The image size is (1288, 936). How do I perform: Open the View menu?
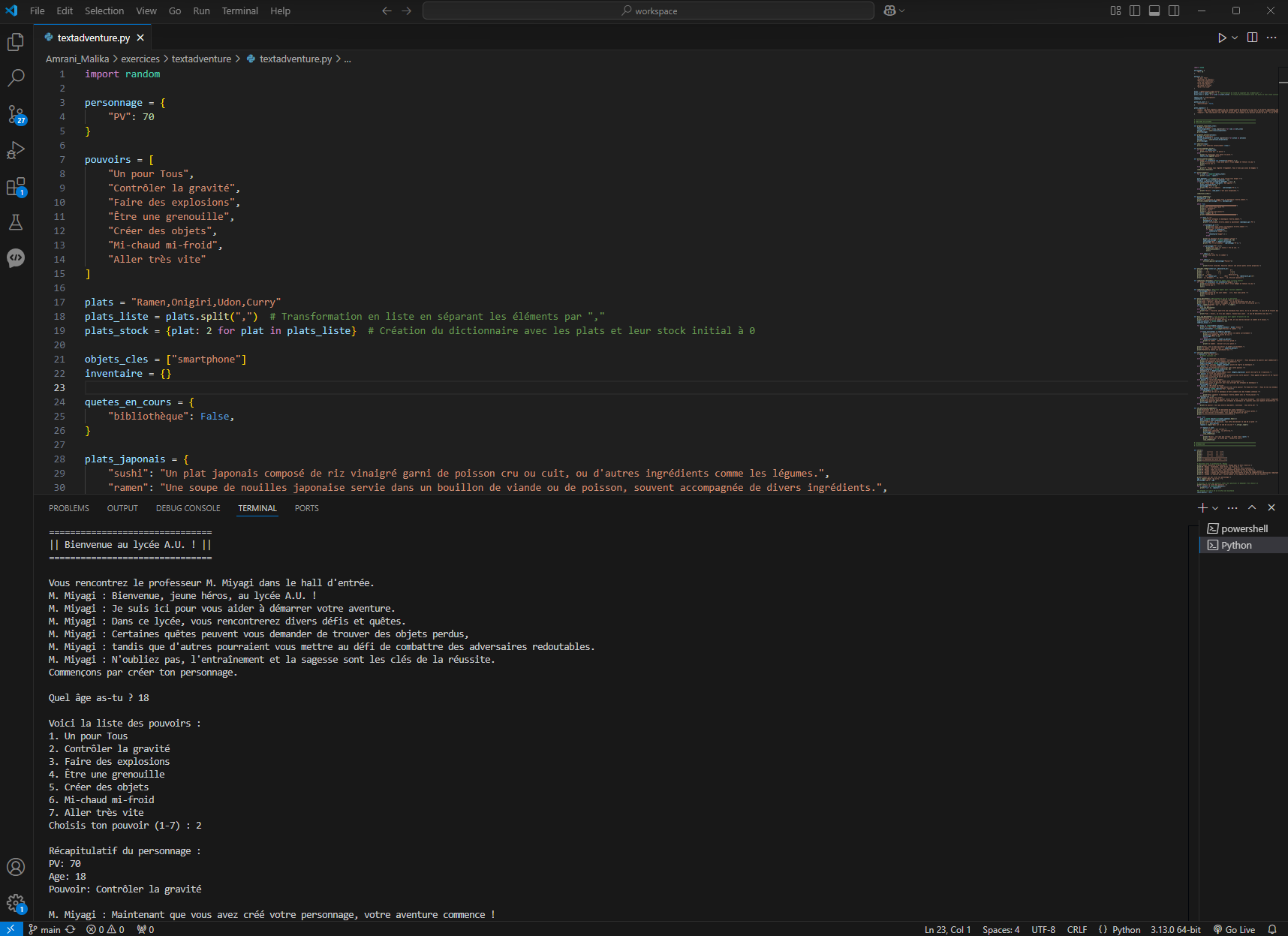click(x=146, y=11)
